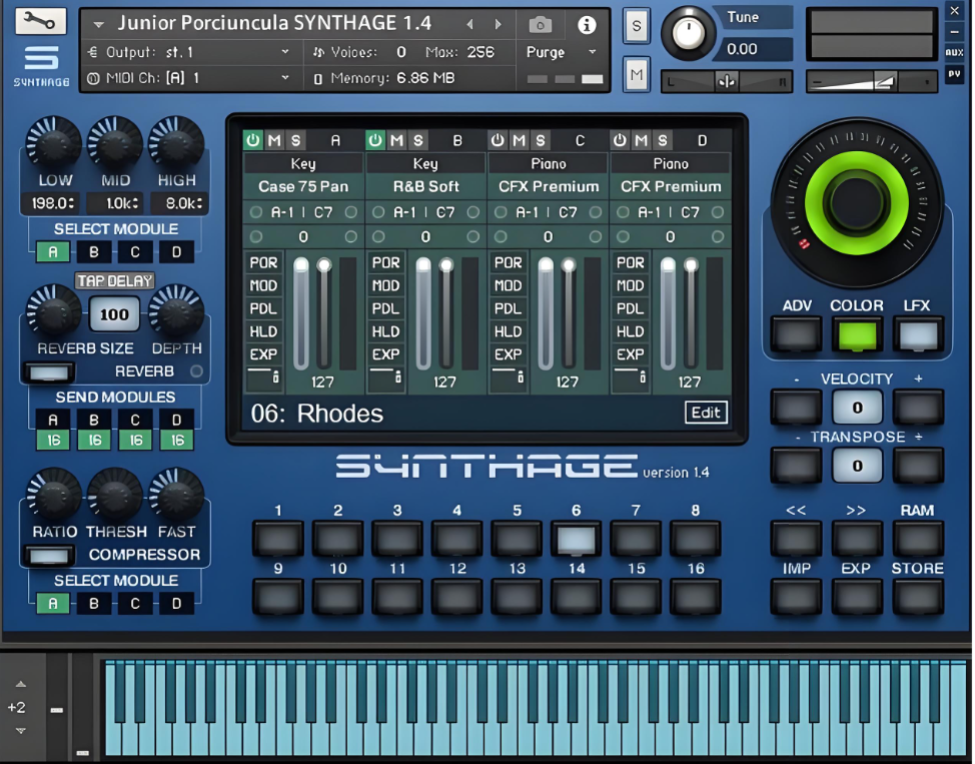Click the IMP import button
The height and width of the screenshot is (764, 975).
(796, 597)
